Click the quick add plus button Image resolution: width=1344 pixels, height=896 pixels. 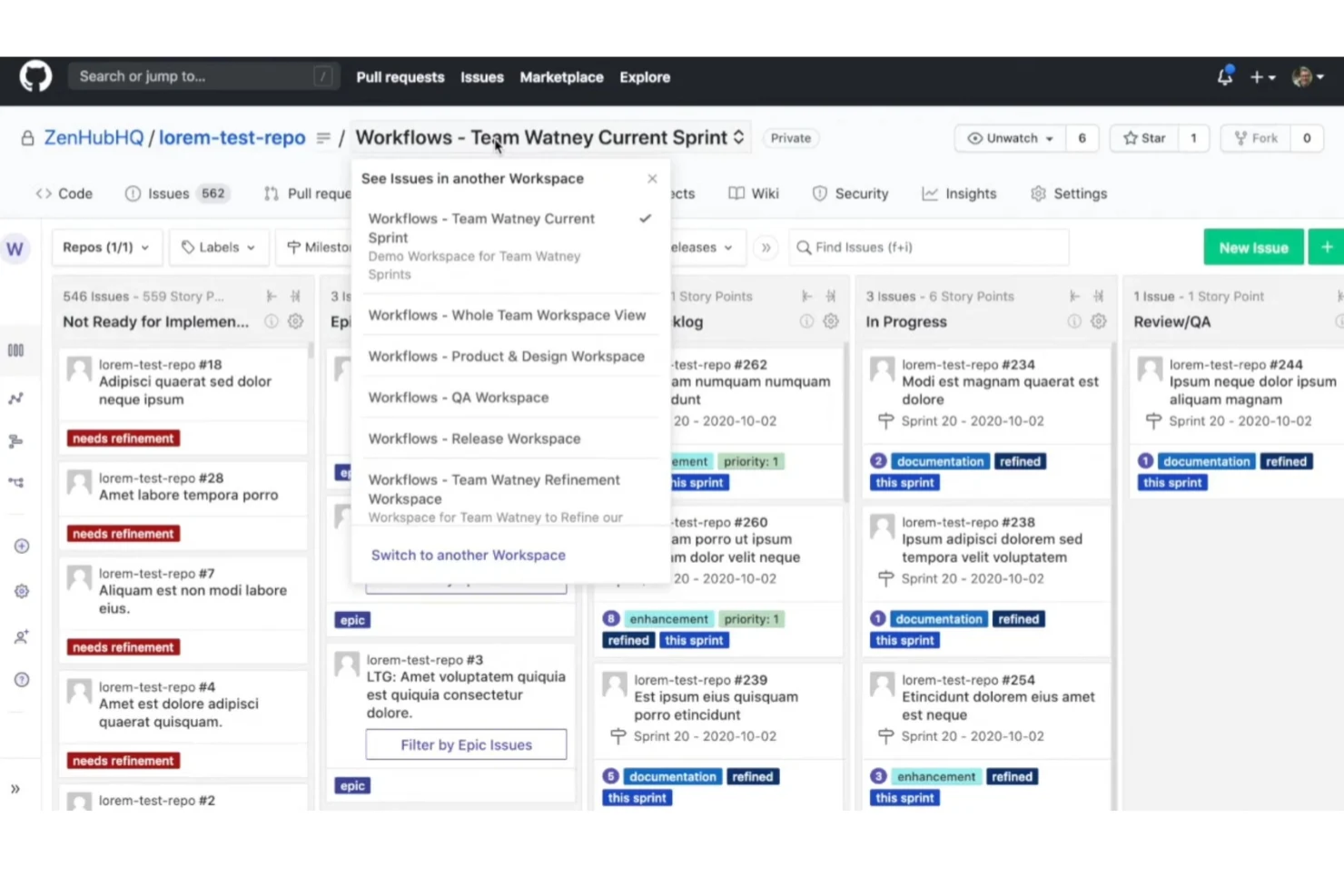point(1326,247)
